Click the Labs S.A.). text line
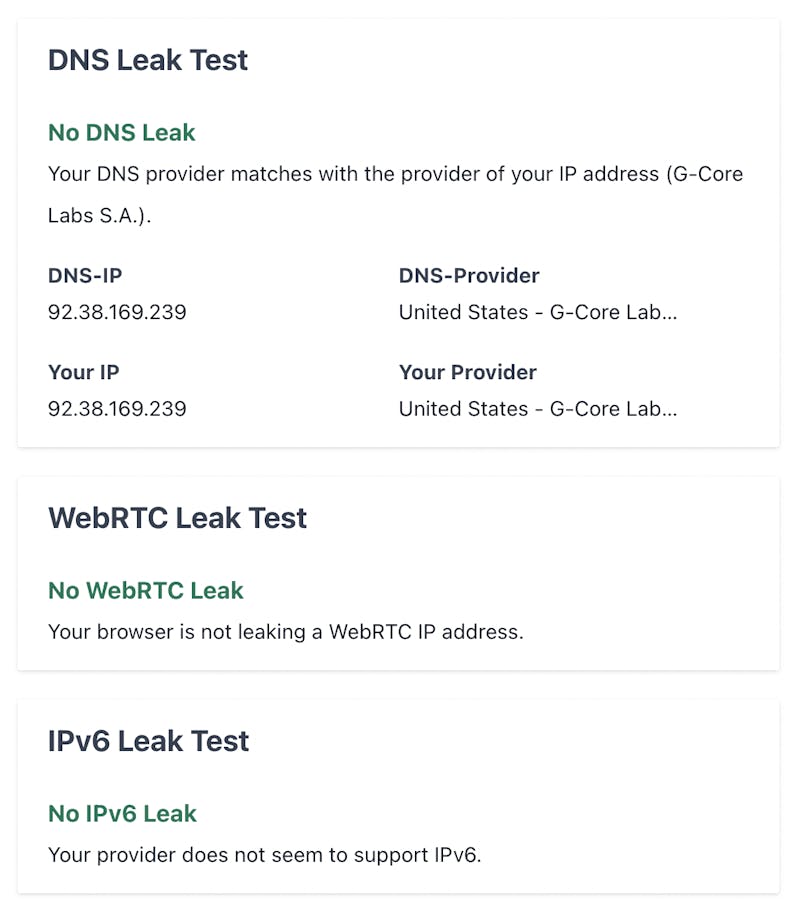The height and width of the screenshot is (914, 800). [100, 216]
